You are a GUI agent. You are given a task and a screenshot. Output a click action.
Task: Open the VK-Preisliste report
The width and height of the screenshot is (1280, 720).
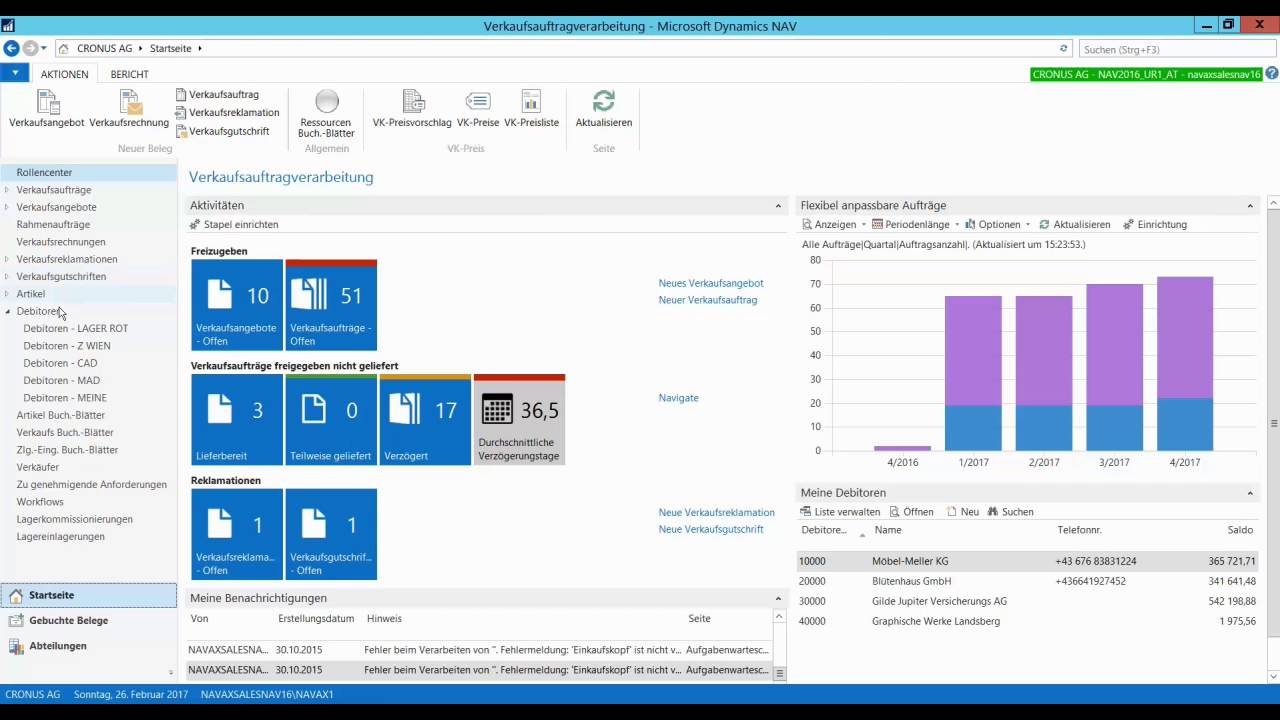[x=531, y=109]
